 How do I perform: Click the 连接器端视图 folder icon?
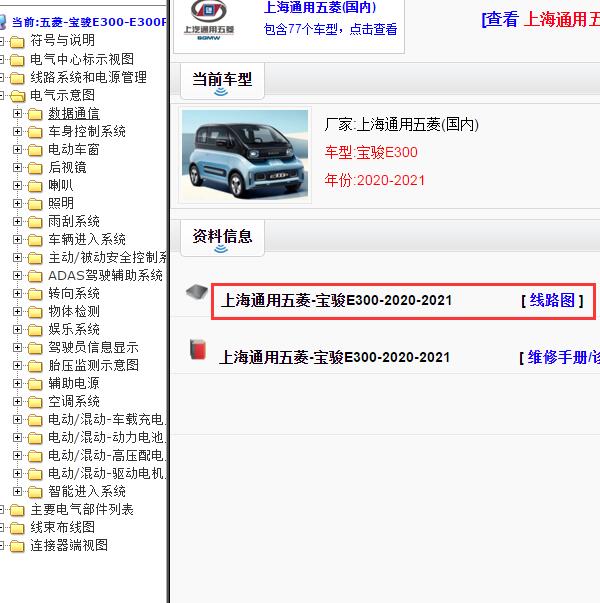coord(17,546)
